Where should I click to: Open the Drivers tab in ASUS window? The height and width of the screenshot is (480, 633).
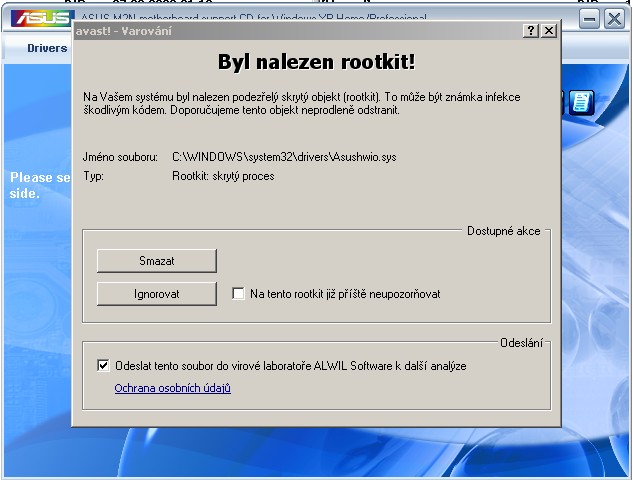point(47,48)
